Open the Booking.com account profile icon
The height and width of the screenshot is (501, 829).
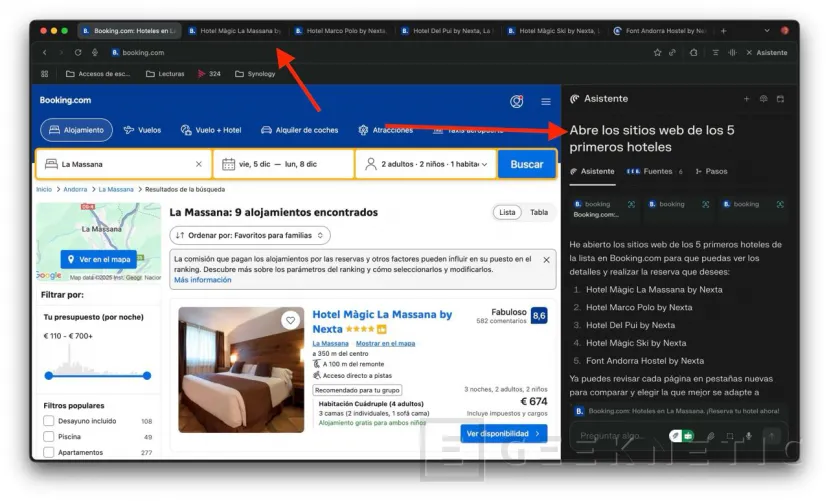pos(517,101)
